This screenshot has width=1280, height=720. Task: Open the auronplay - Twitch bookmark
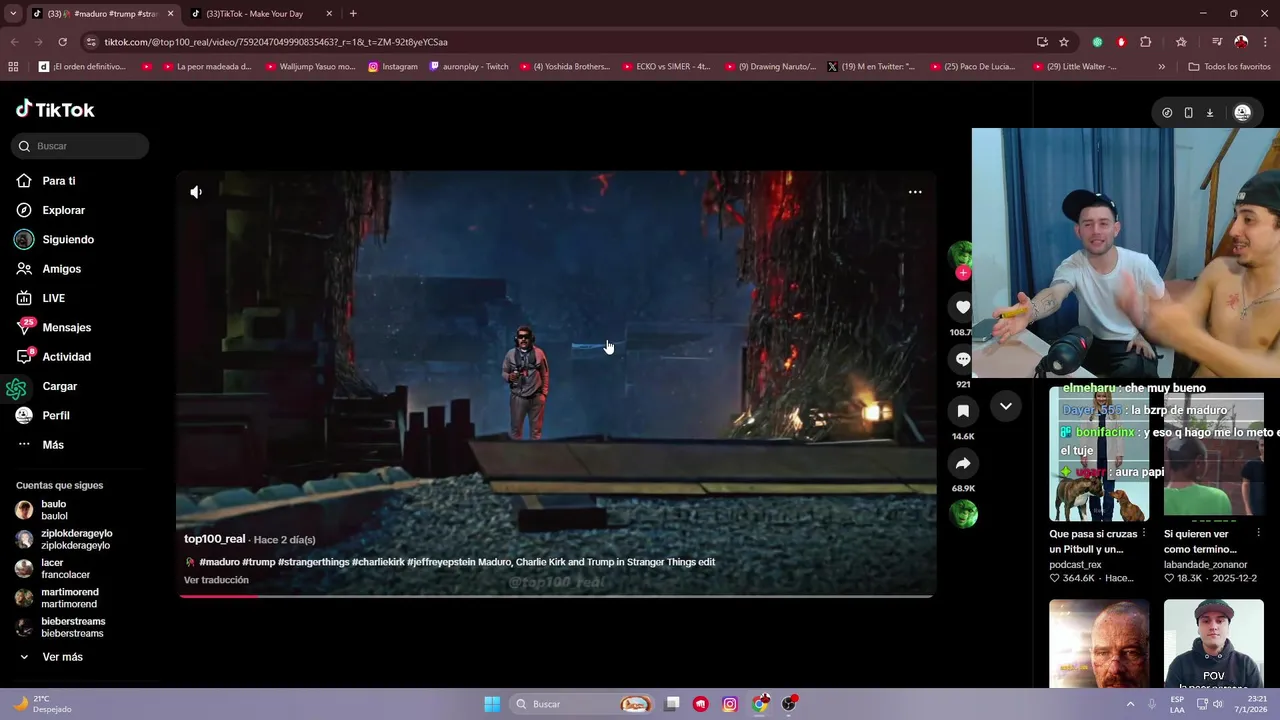point(469,67)
